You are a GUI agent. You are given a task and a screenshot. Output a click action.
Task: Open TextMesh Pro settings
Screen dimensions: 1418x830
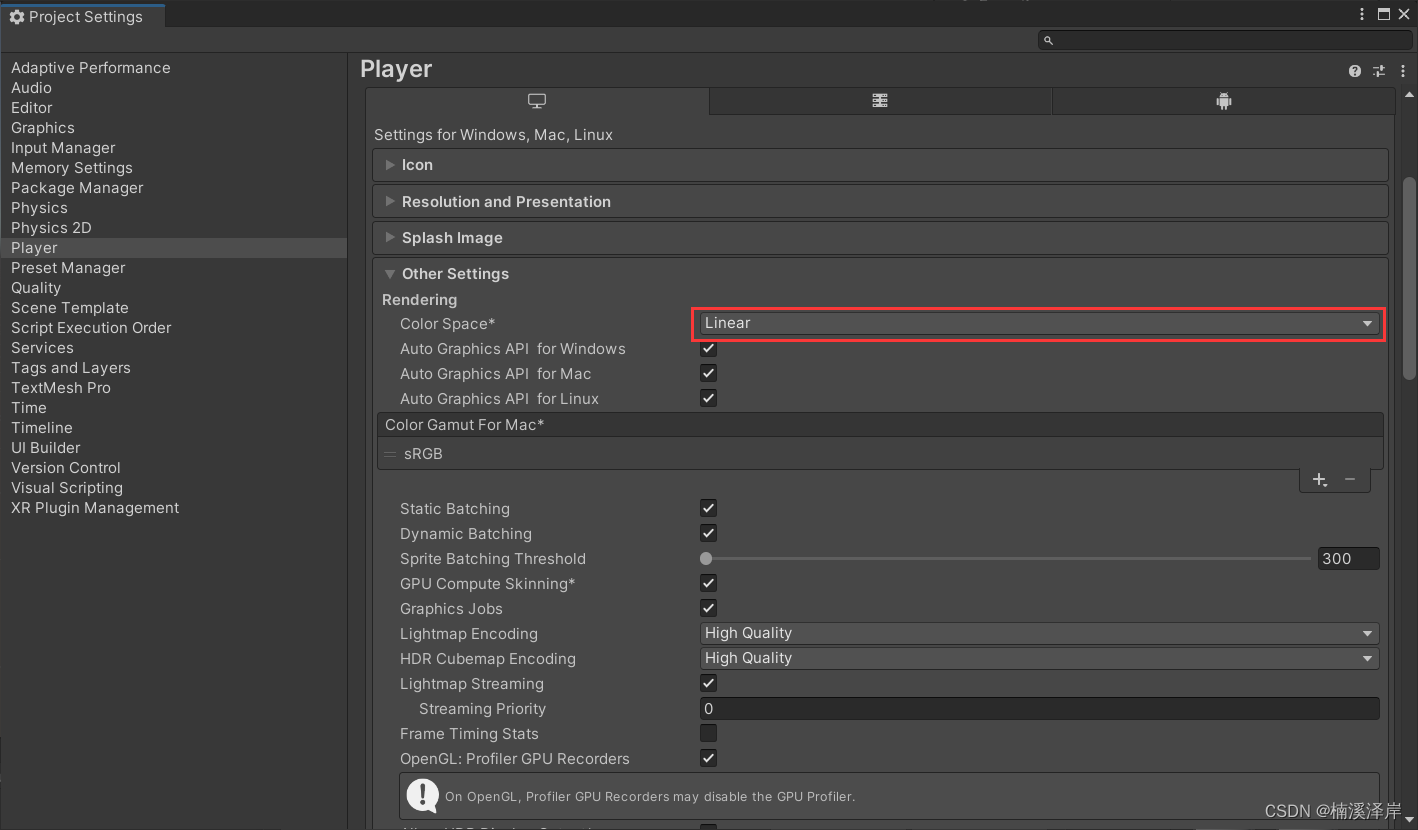(x=61, y=388)
